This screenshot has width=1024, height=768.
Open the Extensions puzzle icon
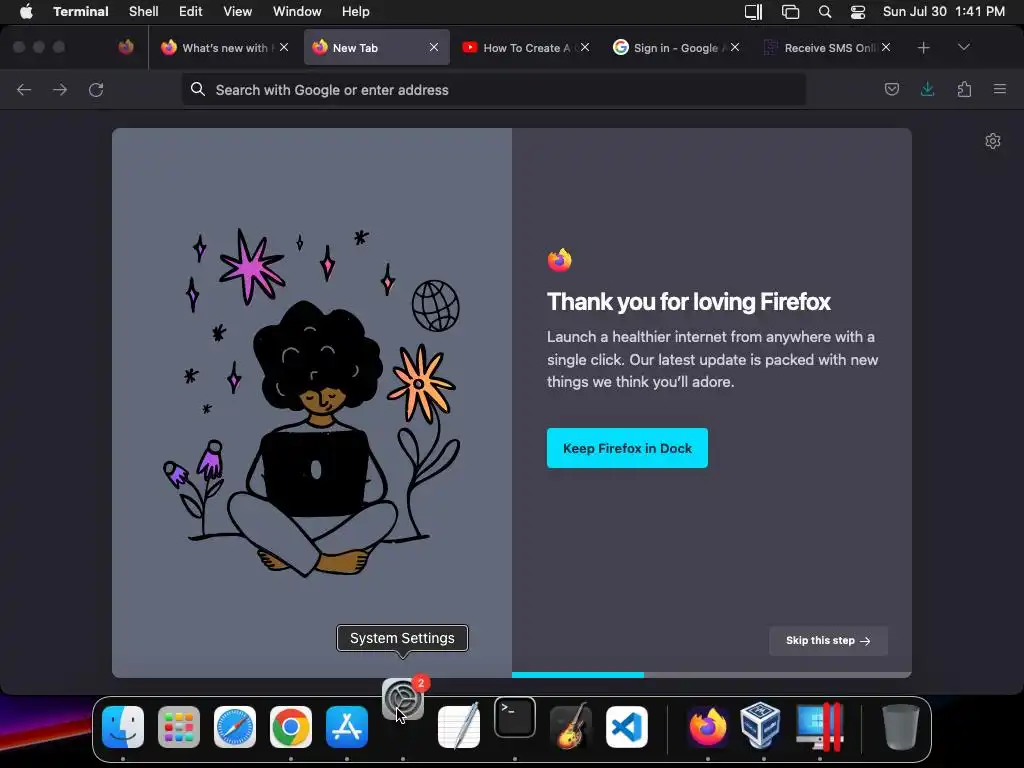964,89
